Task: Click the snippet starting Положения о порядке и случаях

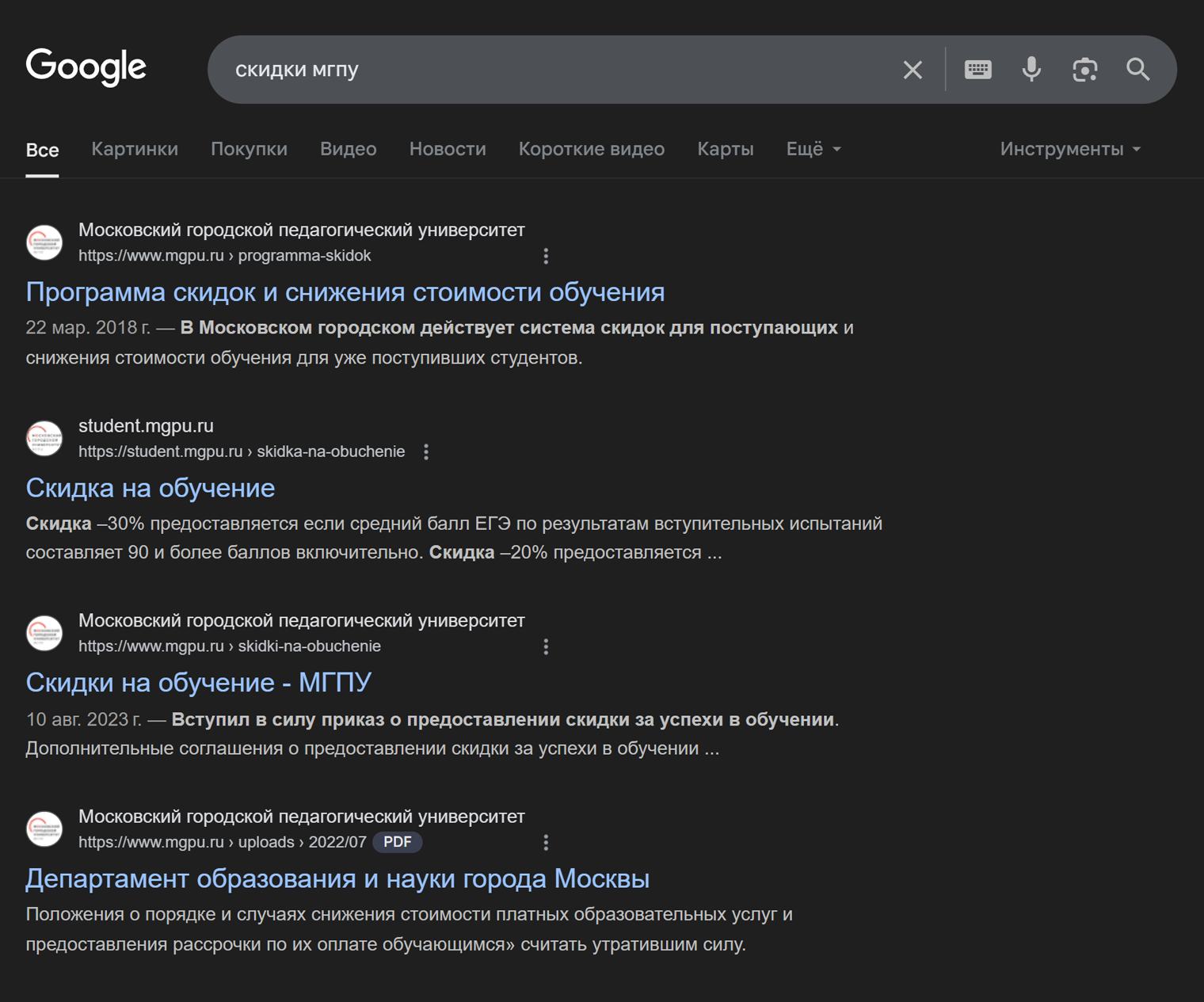Action: click(410, 929)
